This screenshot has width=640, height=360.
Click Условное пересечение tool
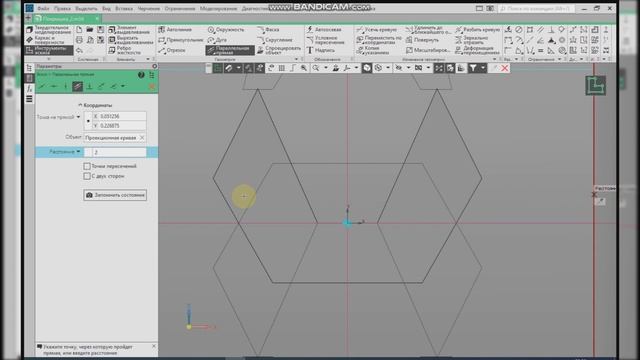325,40
